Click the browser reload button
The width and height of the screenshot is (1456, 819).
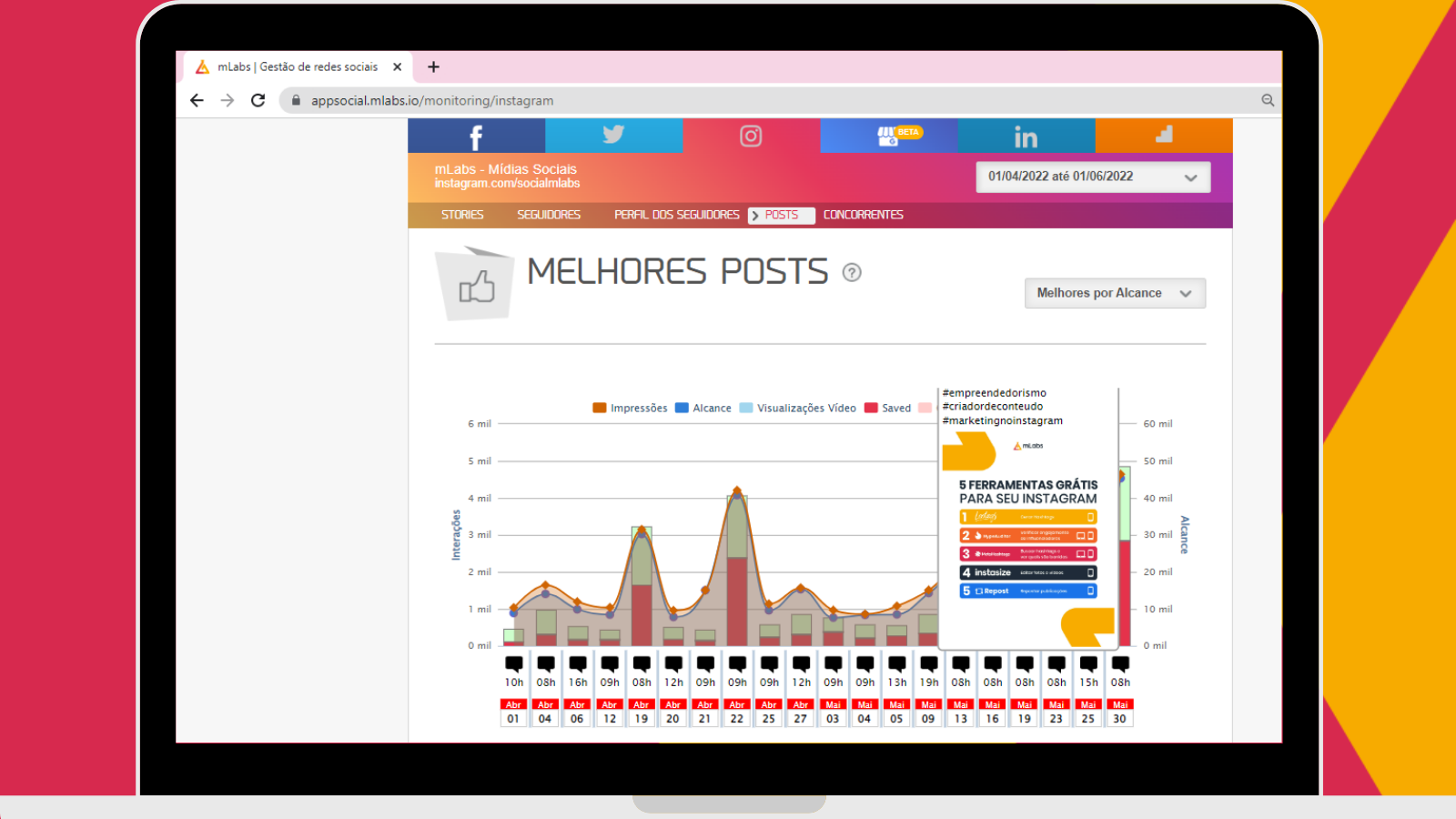coord(258,101)
